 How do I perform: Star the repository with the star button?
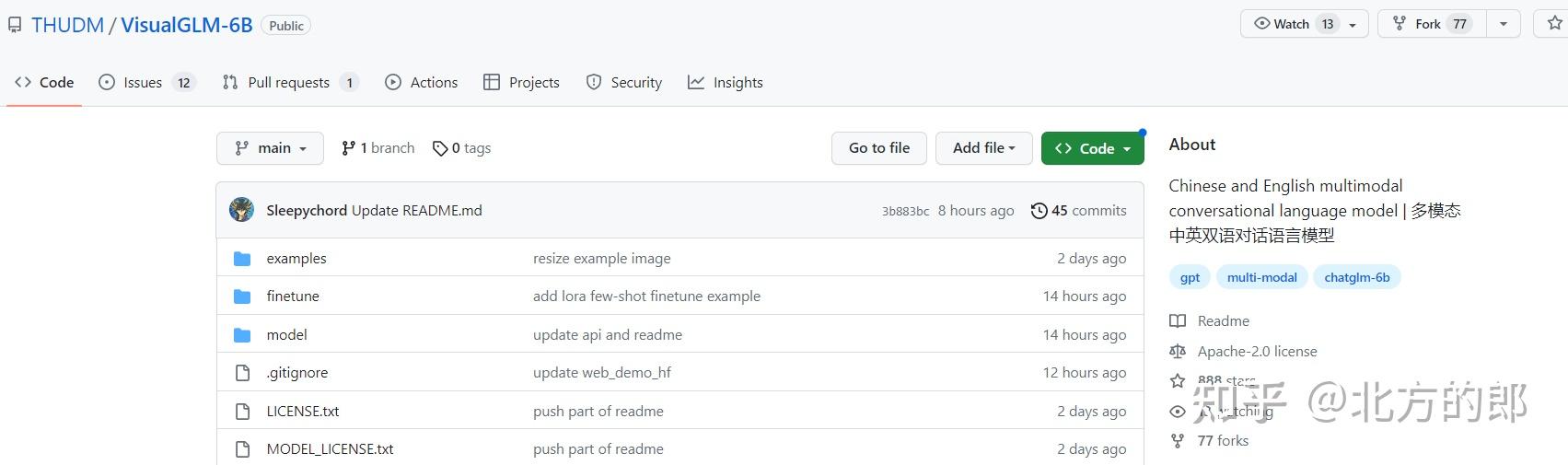pyautogui.click(x=1554, y=24)
